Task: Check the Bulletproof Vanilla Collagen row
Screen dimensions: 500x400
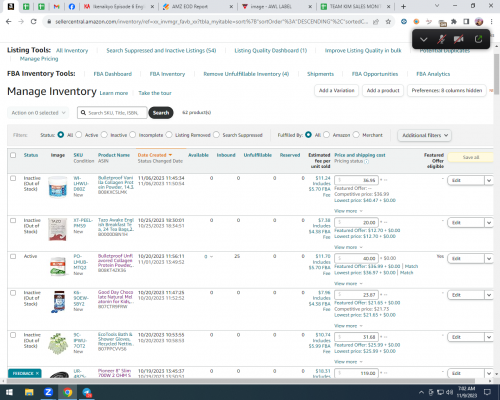Action: pyautogui.click(x=13, y=178)
